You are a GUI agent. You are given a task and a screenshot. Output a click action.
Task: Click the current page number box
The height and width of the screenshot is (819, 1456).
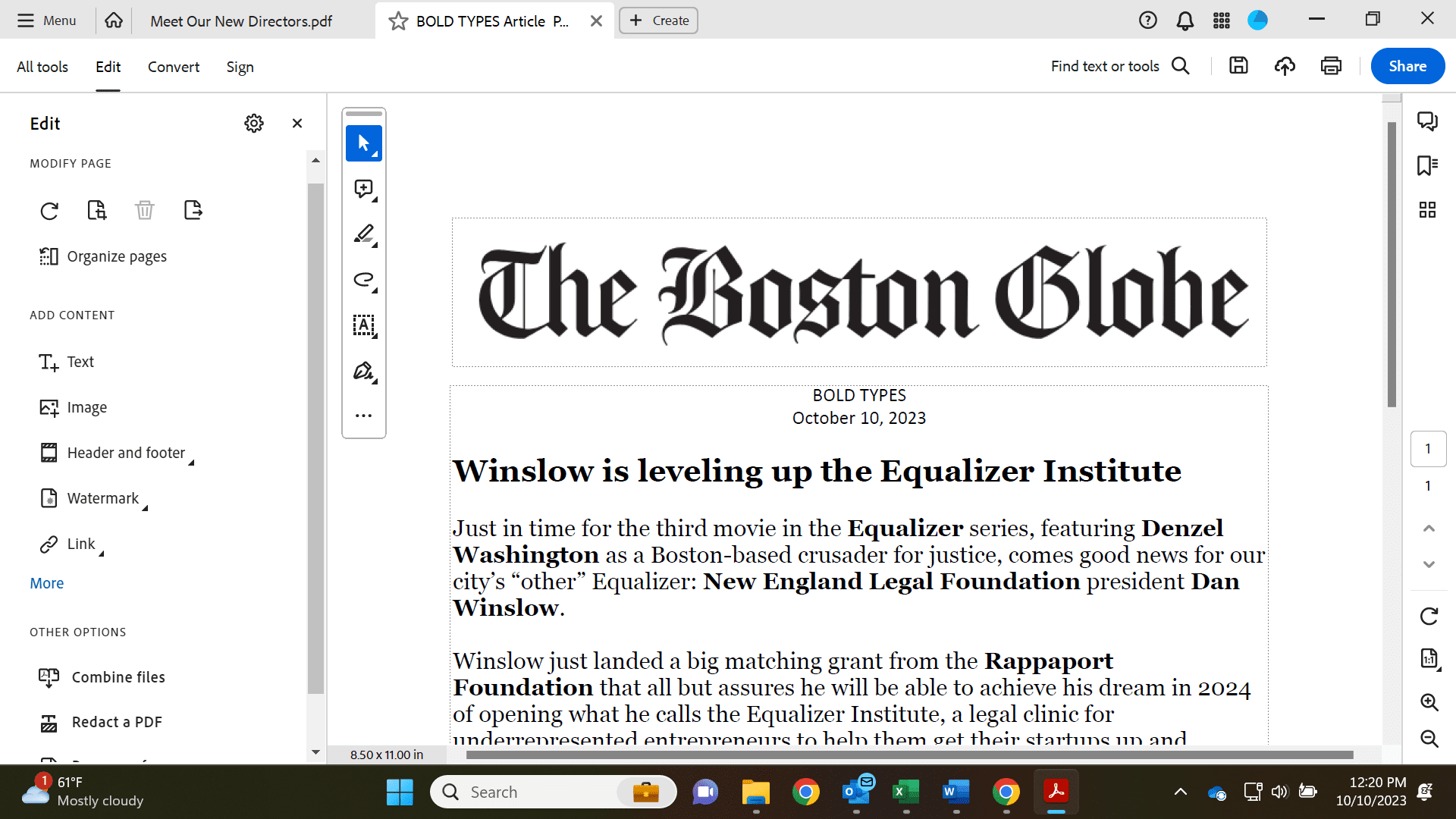1428,449
